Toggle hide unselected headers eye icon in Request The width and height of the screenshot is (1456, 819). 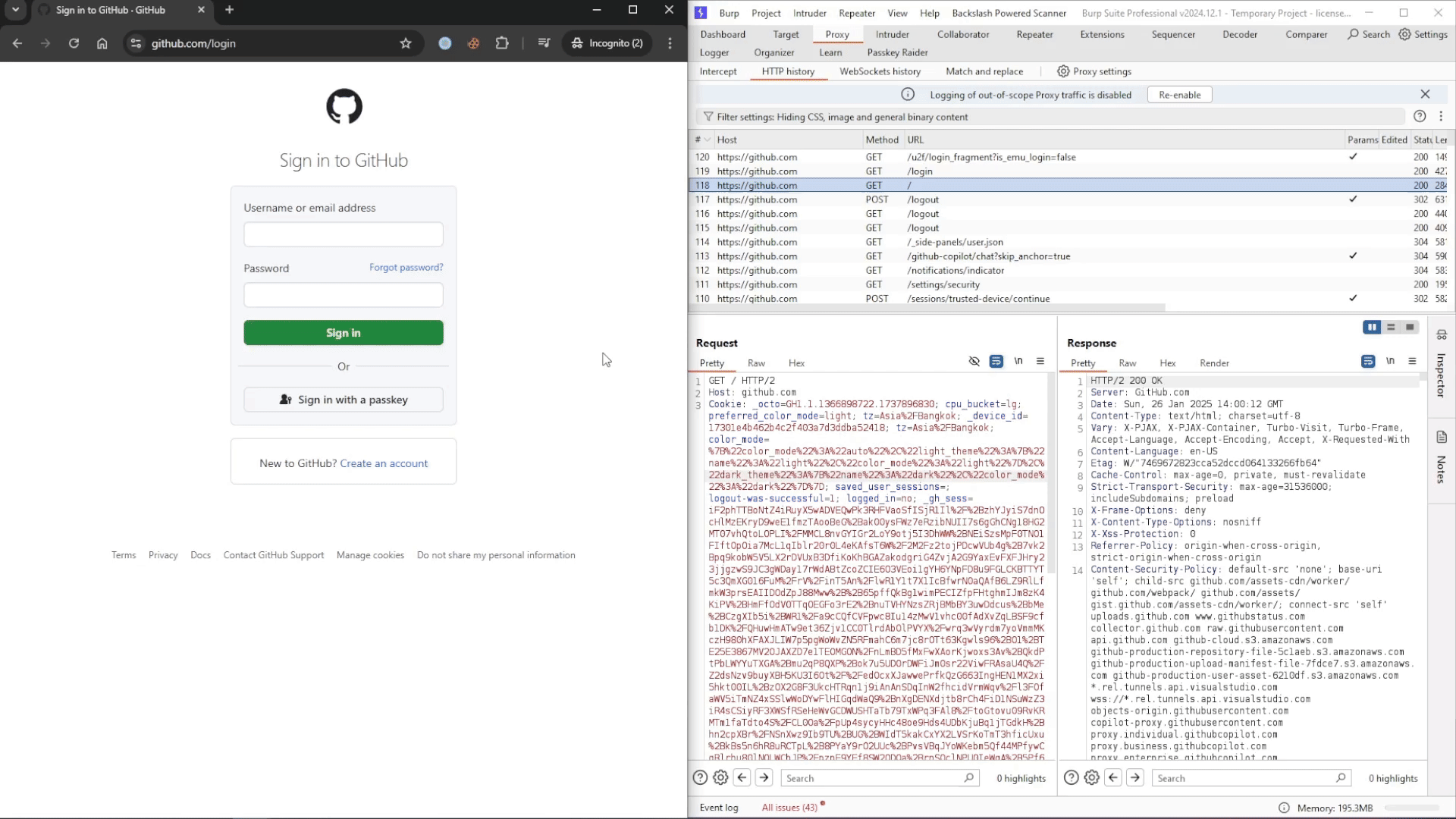[x=974, y=361]
